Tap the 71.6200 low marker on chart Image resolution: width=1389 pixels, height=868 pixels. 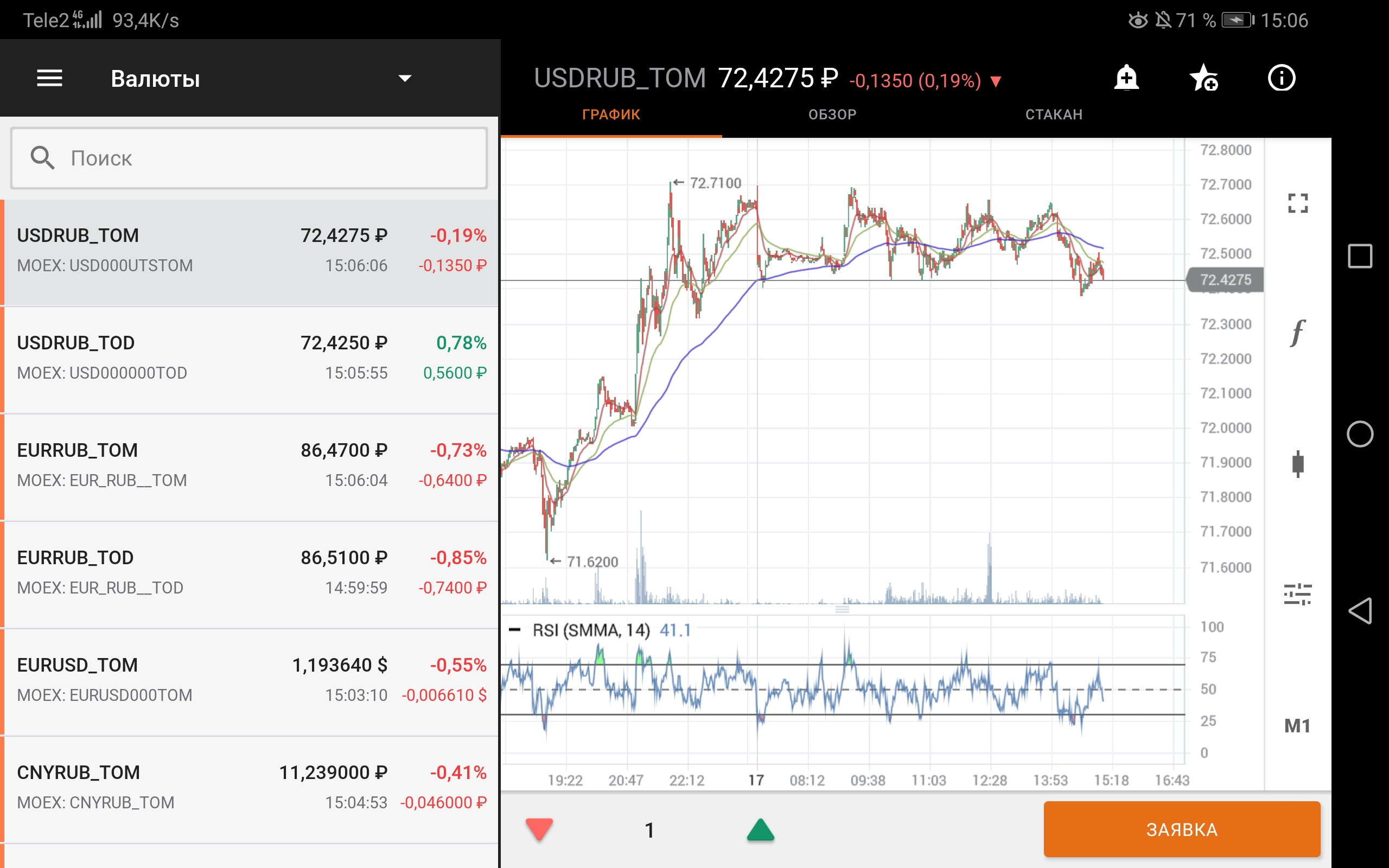tap(584, 561)
